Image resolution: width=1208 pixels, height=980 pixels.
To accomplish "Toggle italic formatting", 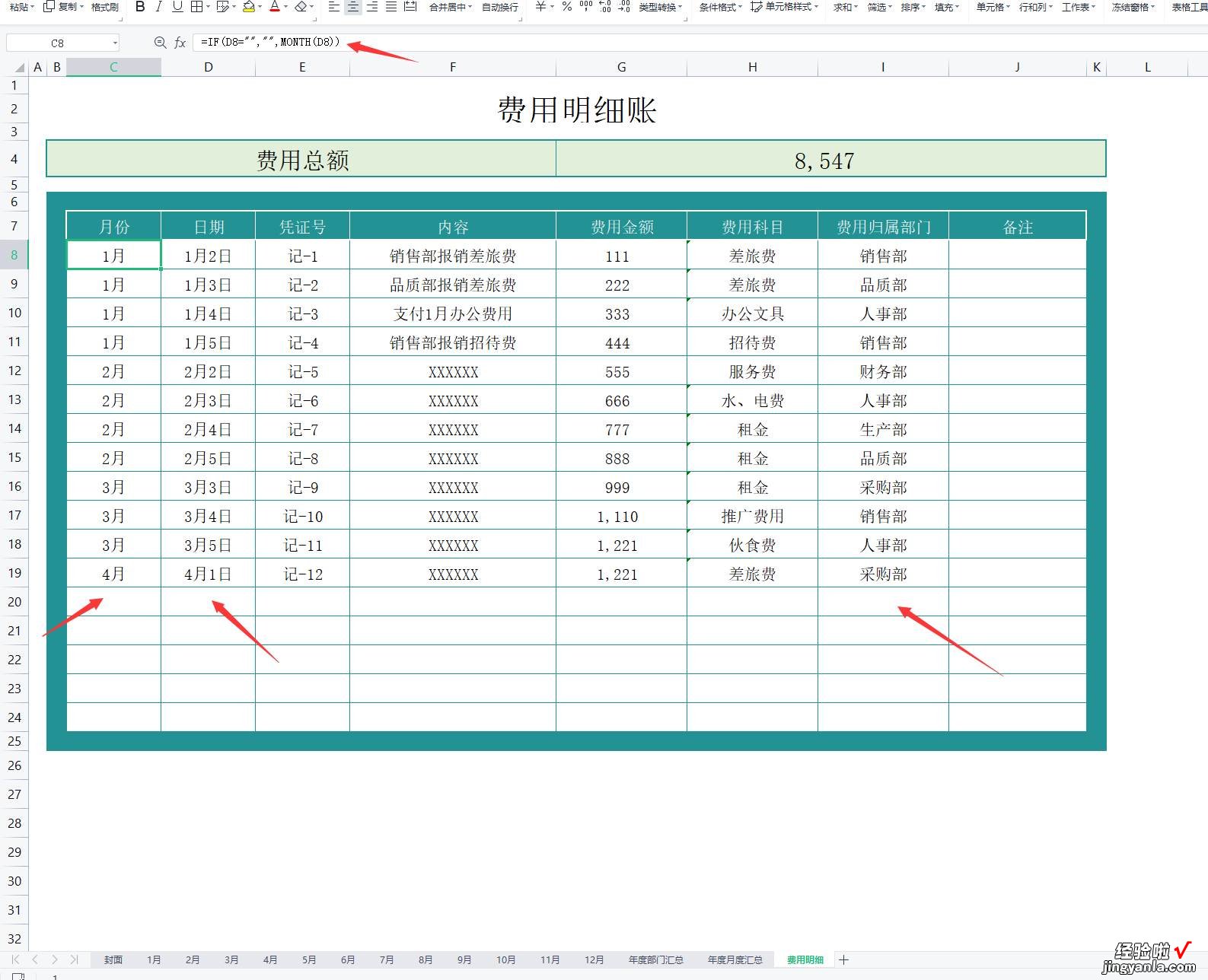I will click(x=158, y=7).
